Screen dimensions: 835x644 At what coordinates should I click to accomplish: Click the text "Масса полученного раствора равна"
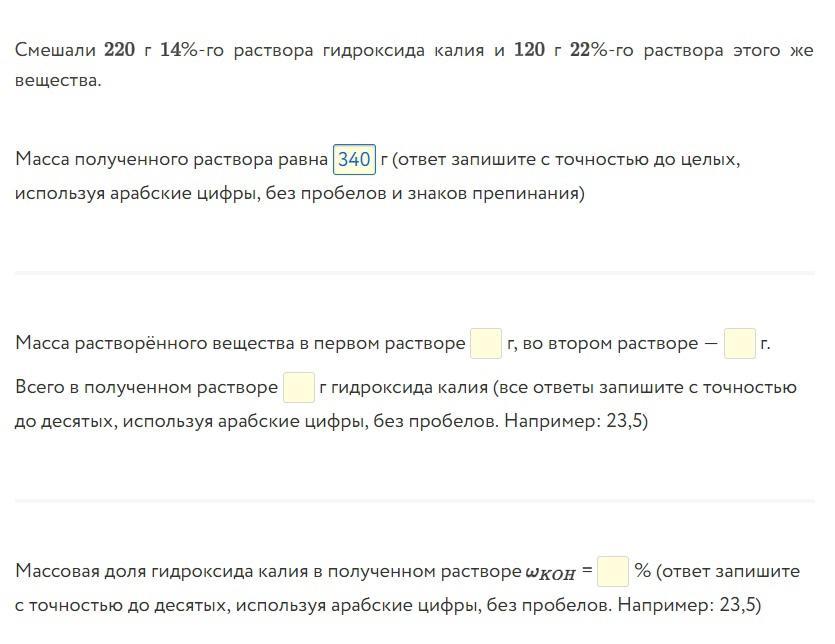171,160
